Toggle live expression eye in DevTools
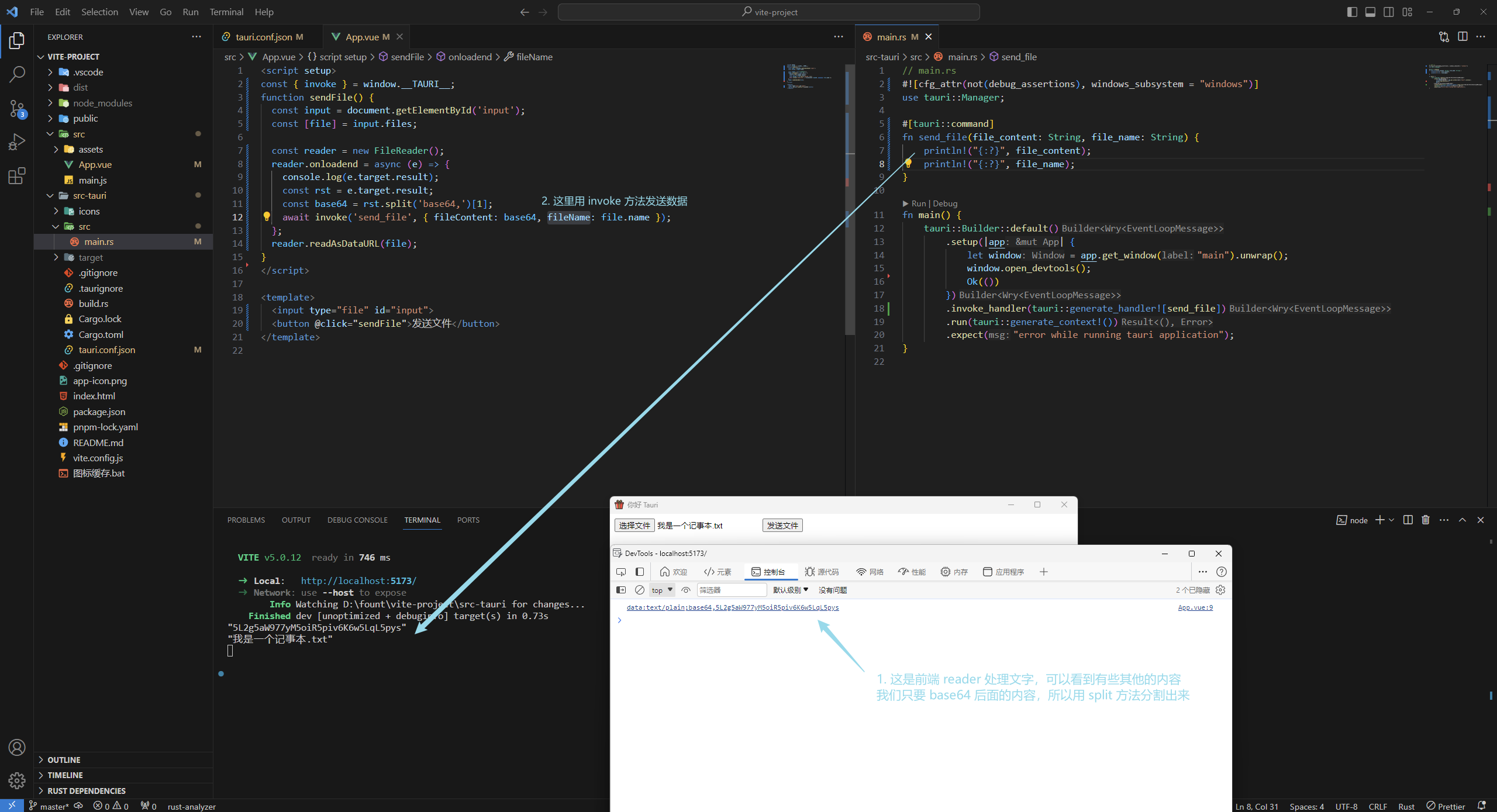 coord(686,590)
